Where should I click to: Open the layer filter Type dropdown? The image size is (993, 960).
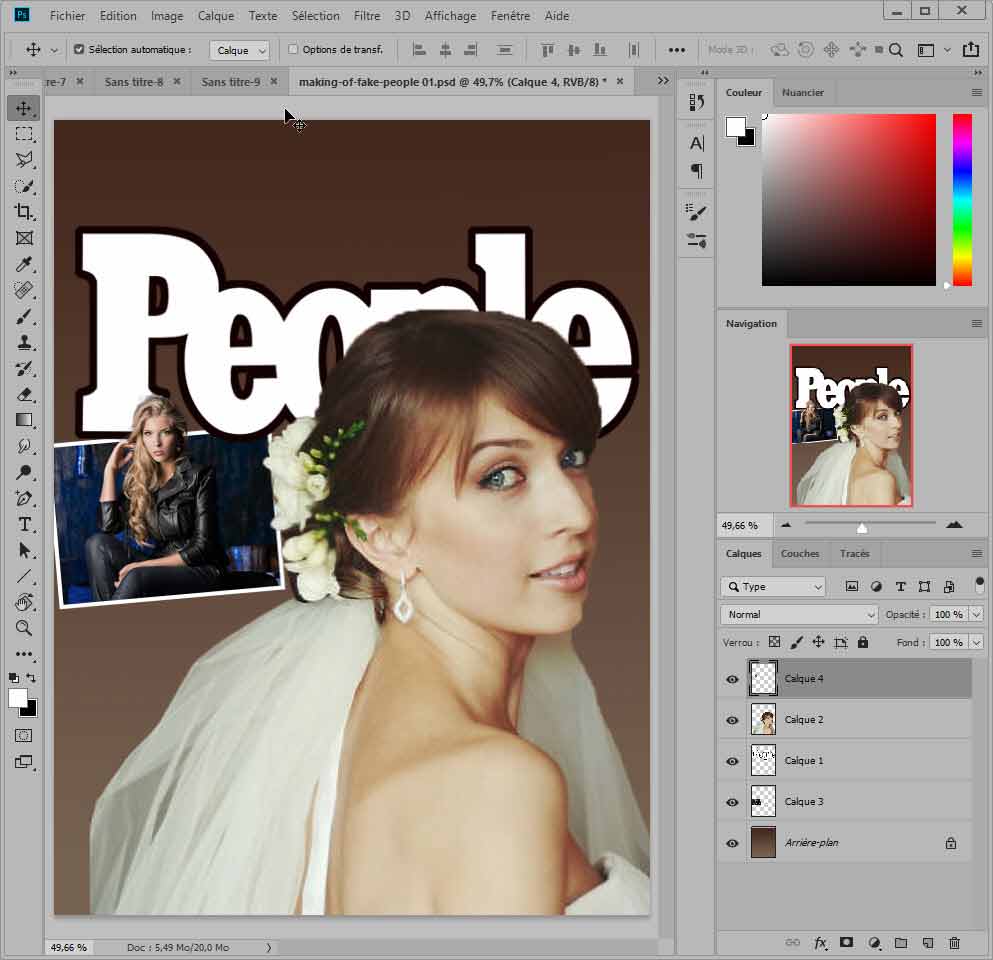click(773, 587)
